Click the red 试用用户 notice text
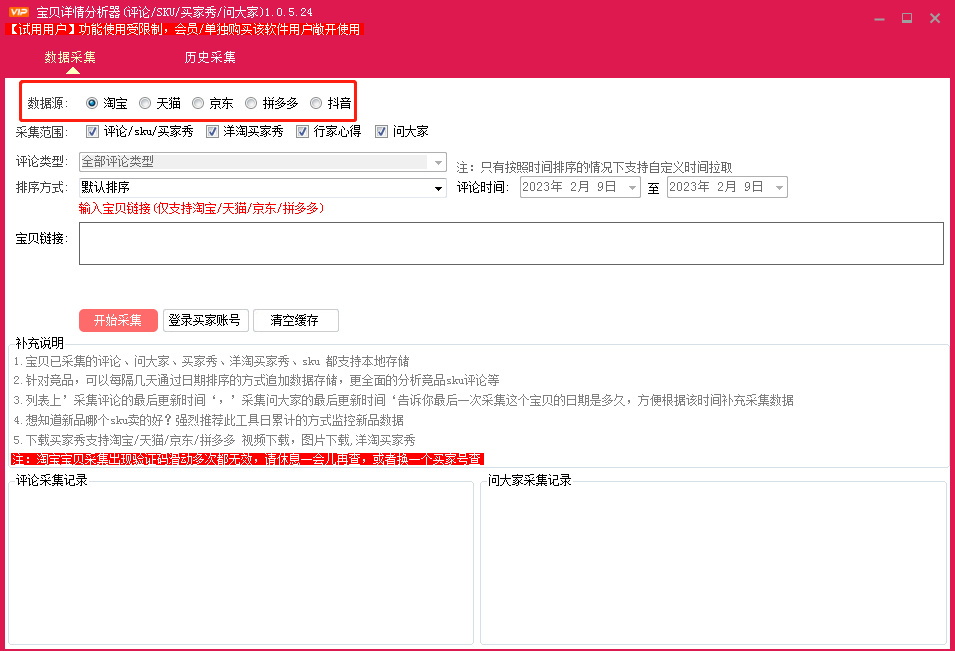 (x=184, y=29)
